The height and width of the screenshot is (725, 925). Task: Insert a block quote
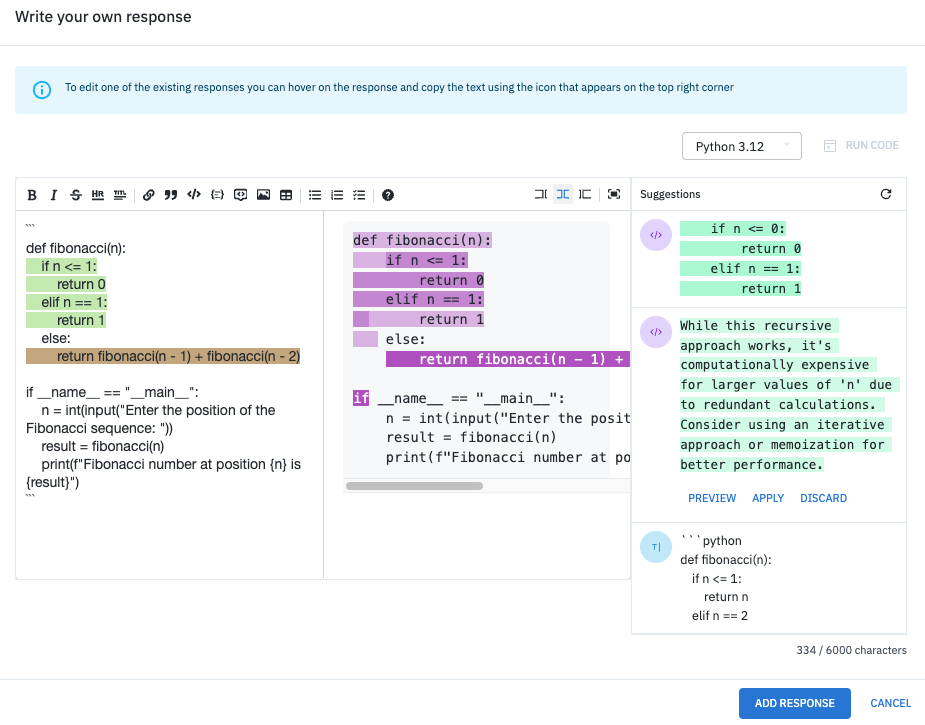click(x=171, y=195)
